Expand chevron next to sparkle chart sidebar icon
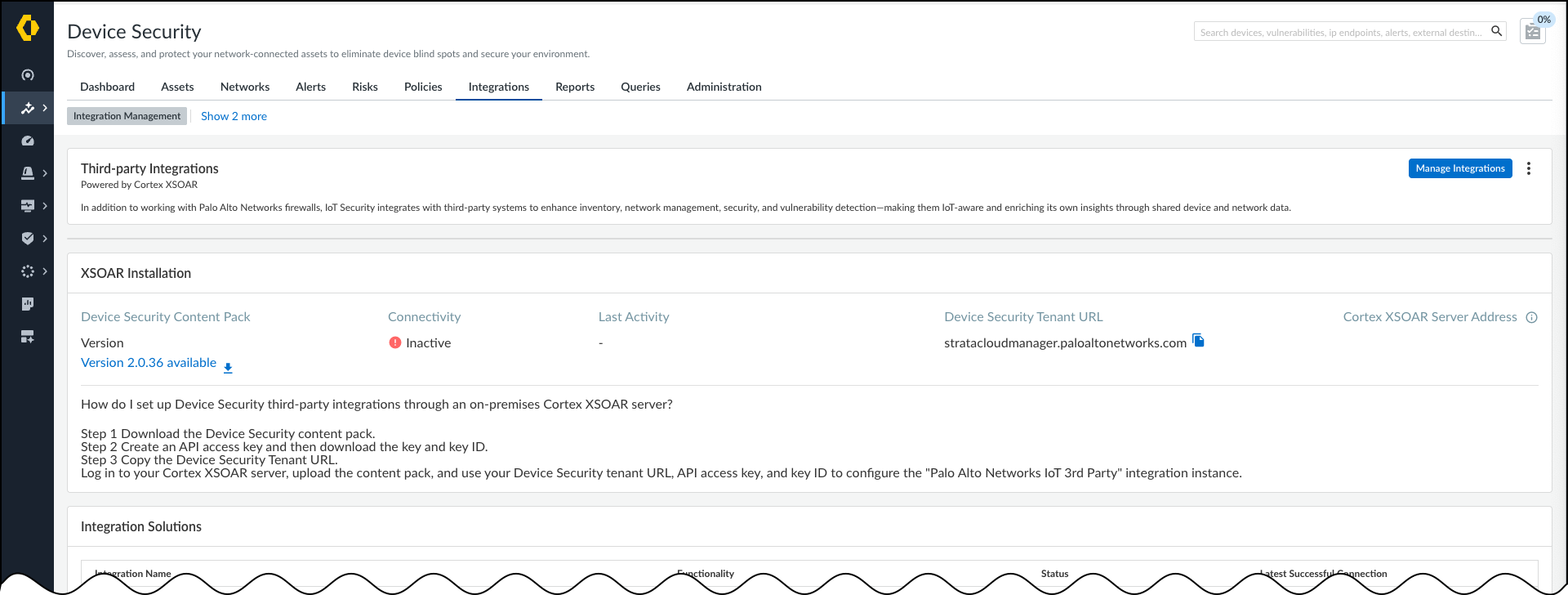 coord(45,108)
